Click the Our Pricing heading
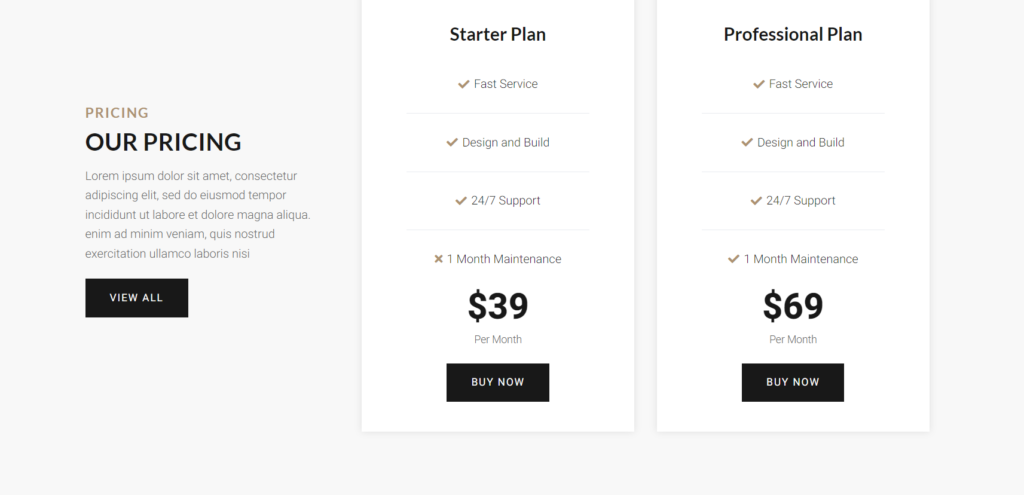1024x495 pixels. [163, 142]
